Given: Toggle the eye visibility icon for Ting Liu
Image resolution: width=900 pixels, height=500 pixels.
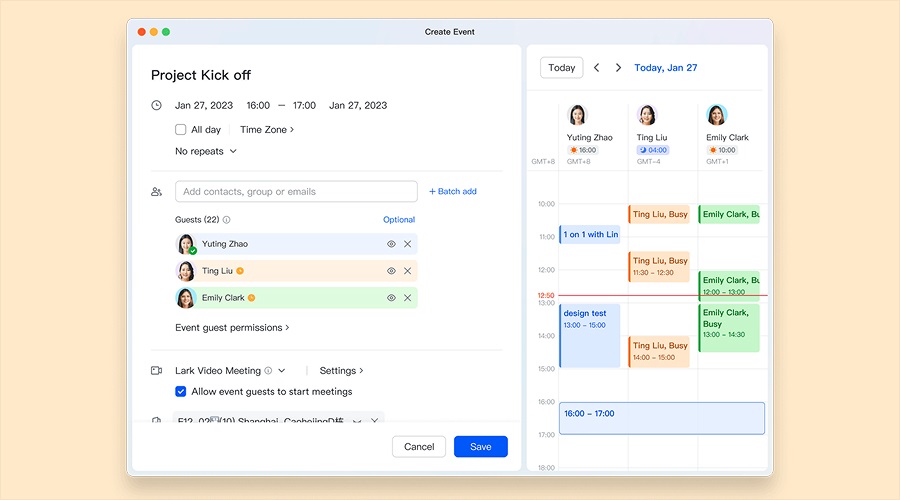Looking at the screenshot, I should tap(391, 271).
